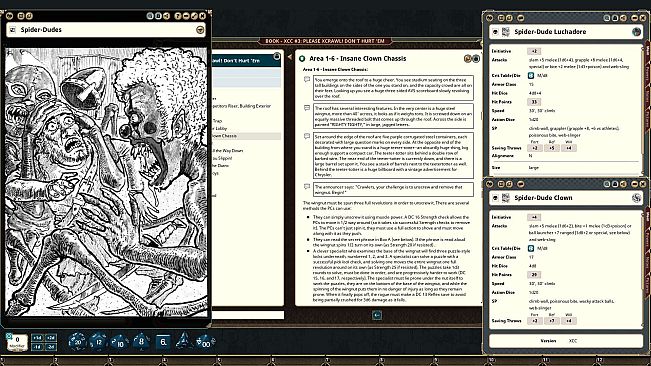The width and height of the screenshot is (651, 366).
Task: Click the chat bubble beside 'The roof has several' box
Action: (x=307, y=108)
